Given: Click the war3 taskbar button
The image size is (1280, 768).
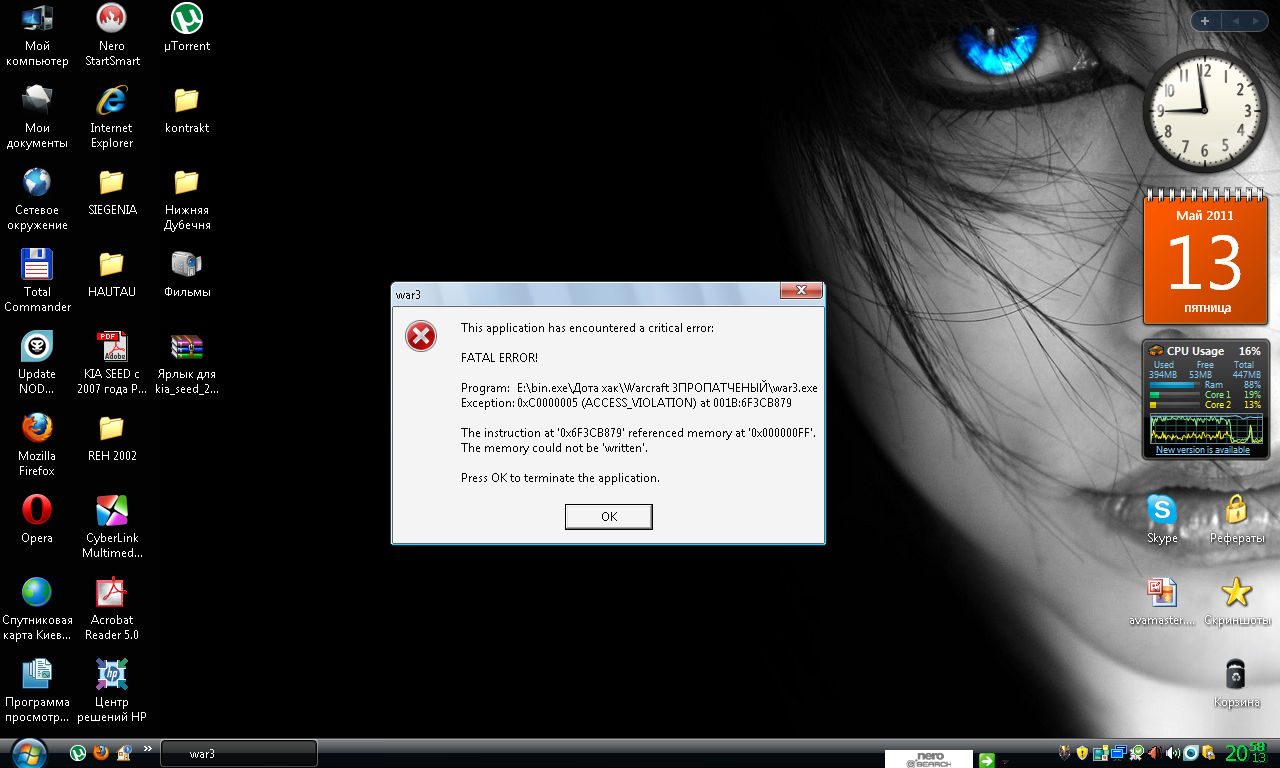Looking at the screenshot, I should coord(239,754).
